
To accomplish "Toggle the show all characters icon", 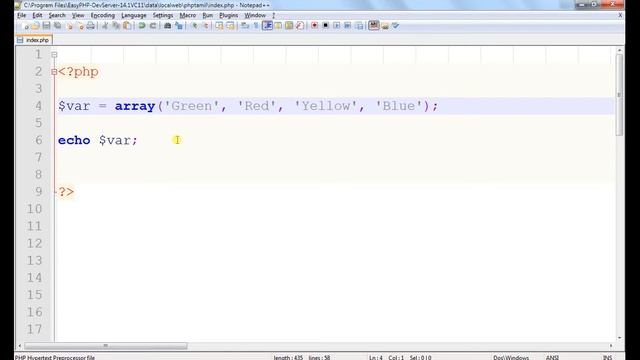I will (x=256, y=26).
